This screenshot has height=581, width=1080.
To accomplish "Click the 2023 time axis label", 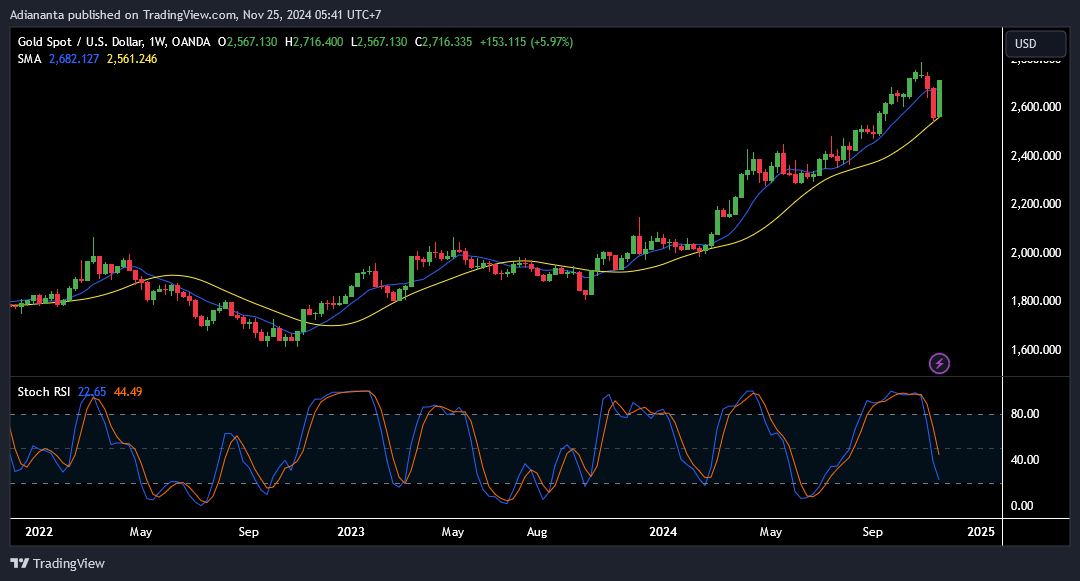I will (x=351, y=532).
